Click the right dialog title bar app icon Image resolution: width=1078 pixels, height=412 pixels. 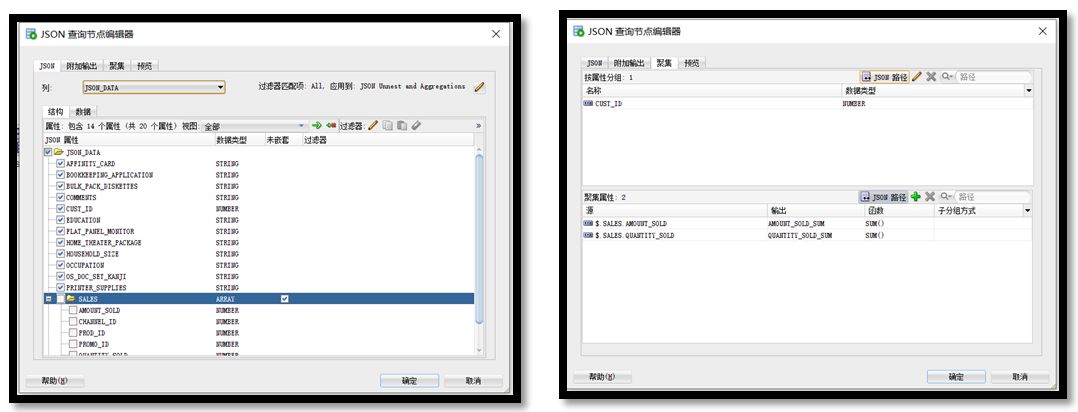[578, 31]
